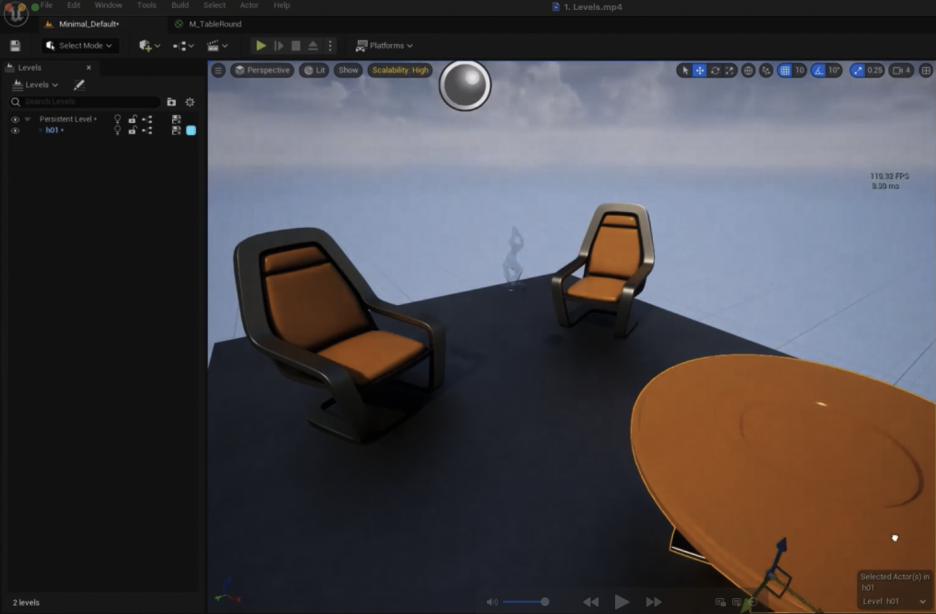936x614 pixels.
Task: Open play options three-dot menu
Action: pyautogui.click(x=330, y=45)
